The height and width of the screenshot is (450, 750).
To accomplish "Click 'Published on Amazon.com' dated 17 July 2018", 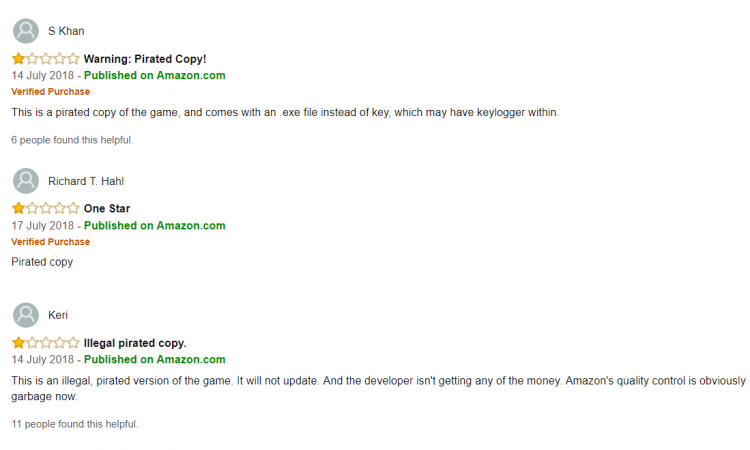I will point(154,226).
